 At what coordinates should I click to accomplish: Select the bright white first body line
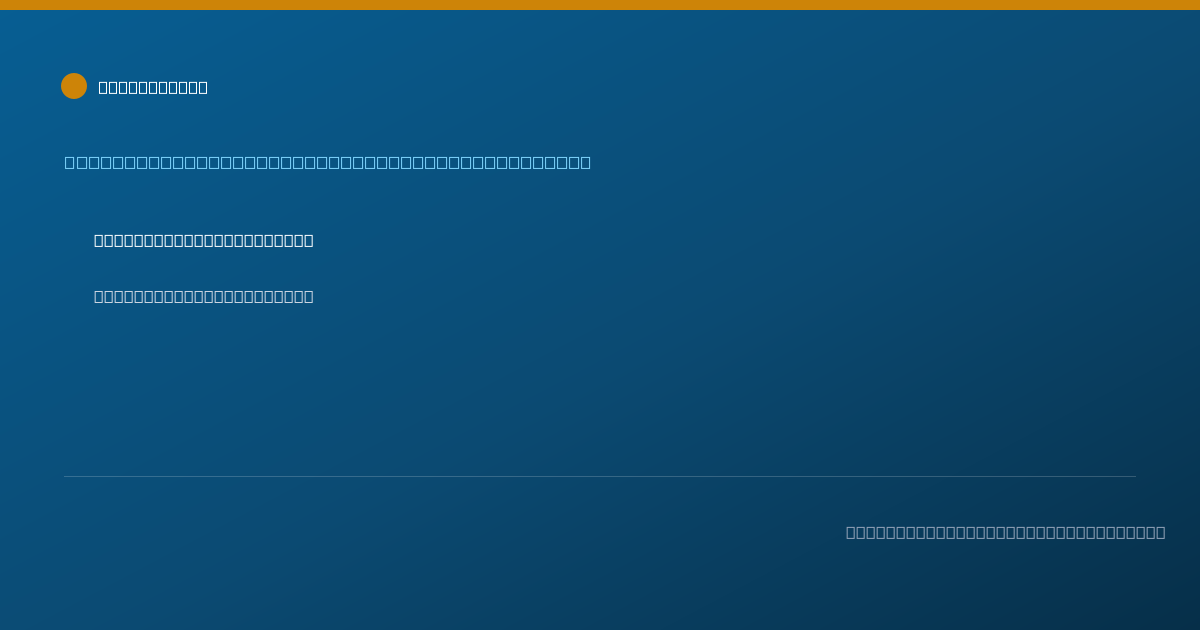[x=204, y=240]
